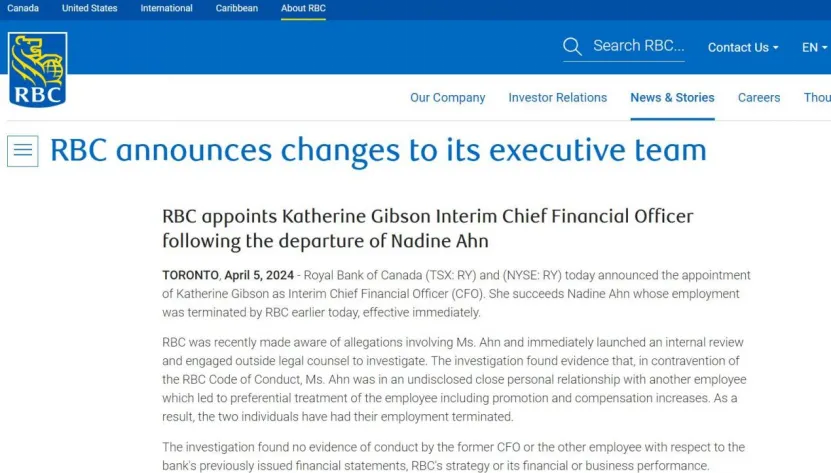Choose the Caribbean region link
831x473 pixels.
pyautogui.click(x=237, y=8)
